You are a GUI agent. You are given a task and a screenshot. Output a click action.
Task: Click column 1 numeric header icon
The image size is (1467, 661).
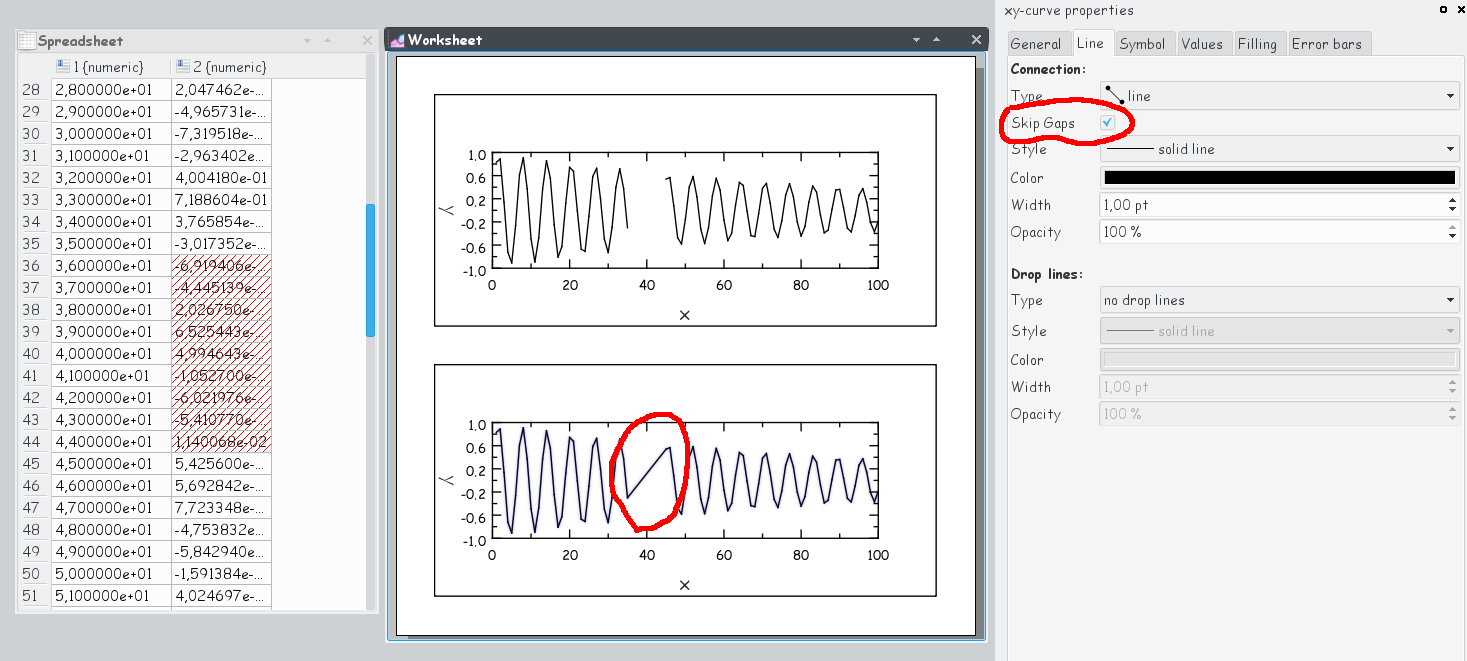coord(63,67)
